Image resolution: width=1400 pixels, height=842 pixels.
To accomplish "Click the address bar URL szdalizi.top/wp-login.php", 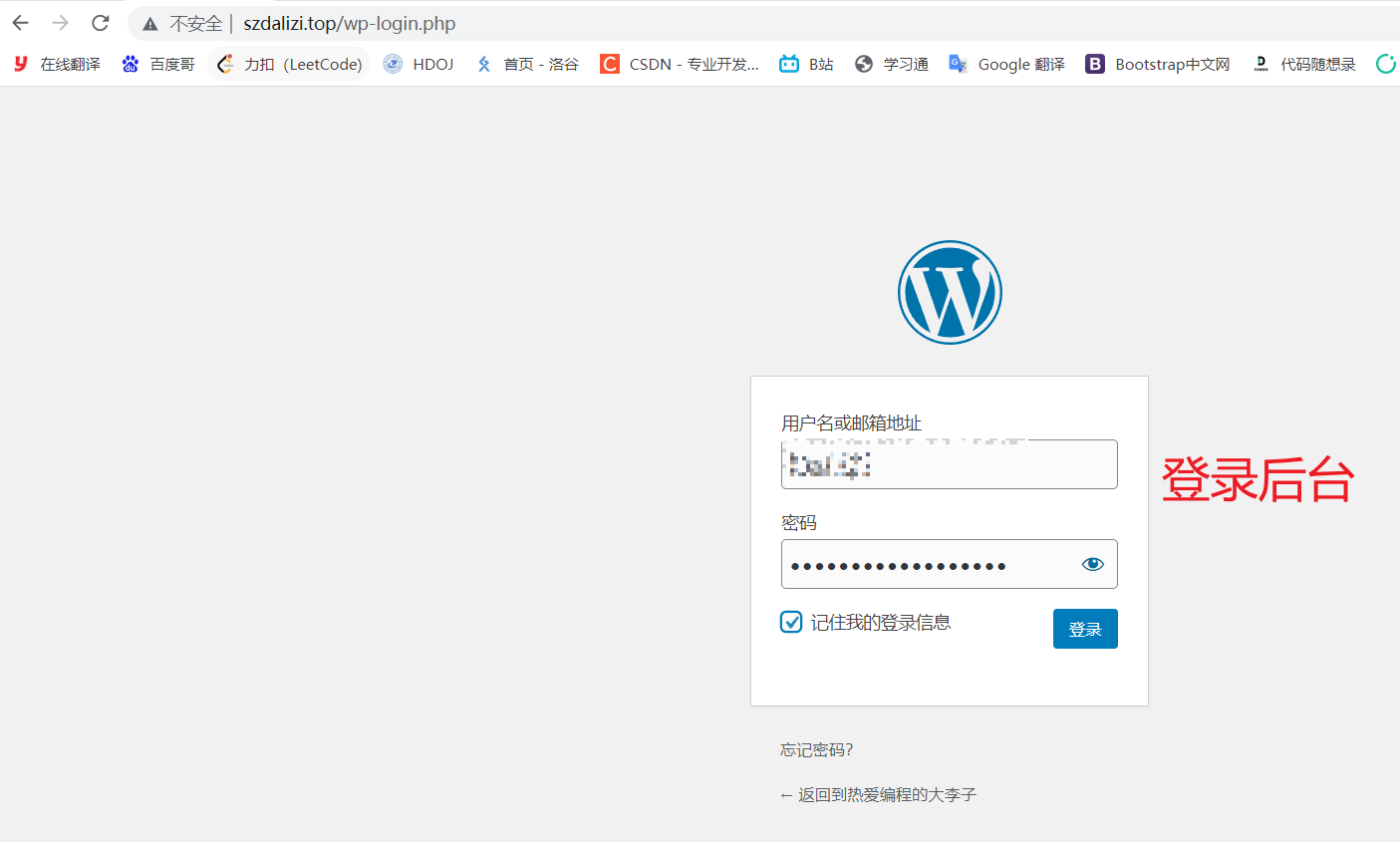I will click(350, 24).
